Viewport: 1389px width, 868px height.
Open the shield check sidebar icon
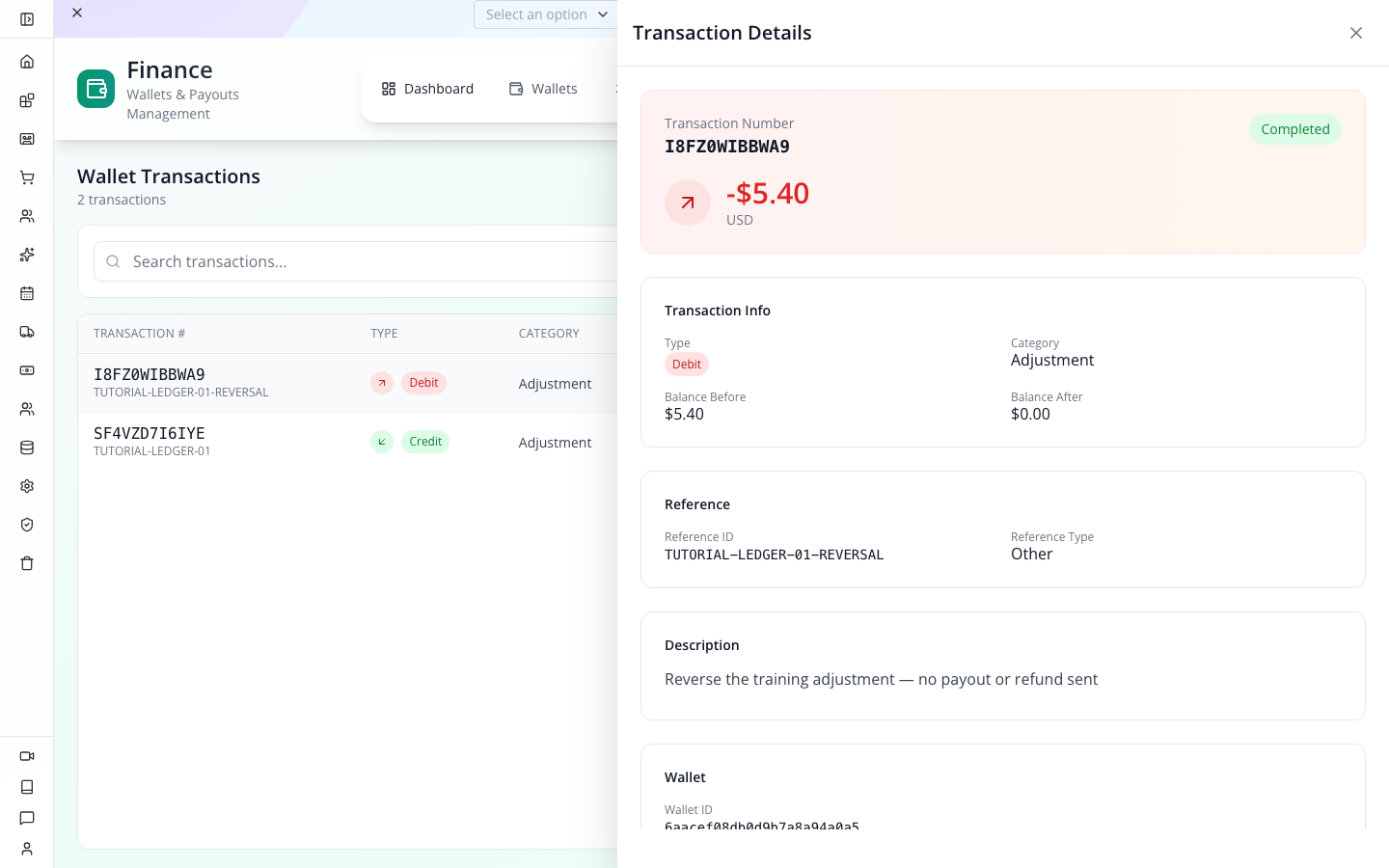pos(27,525)
